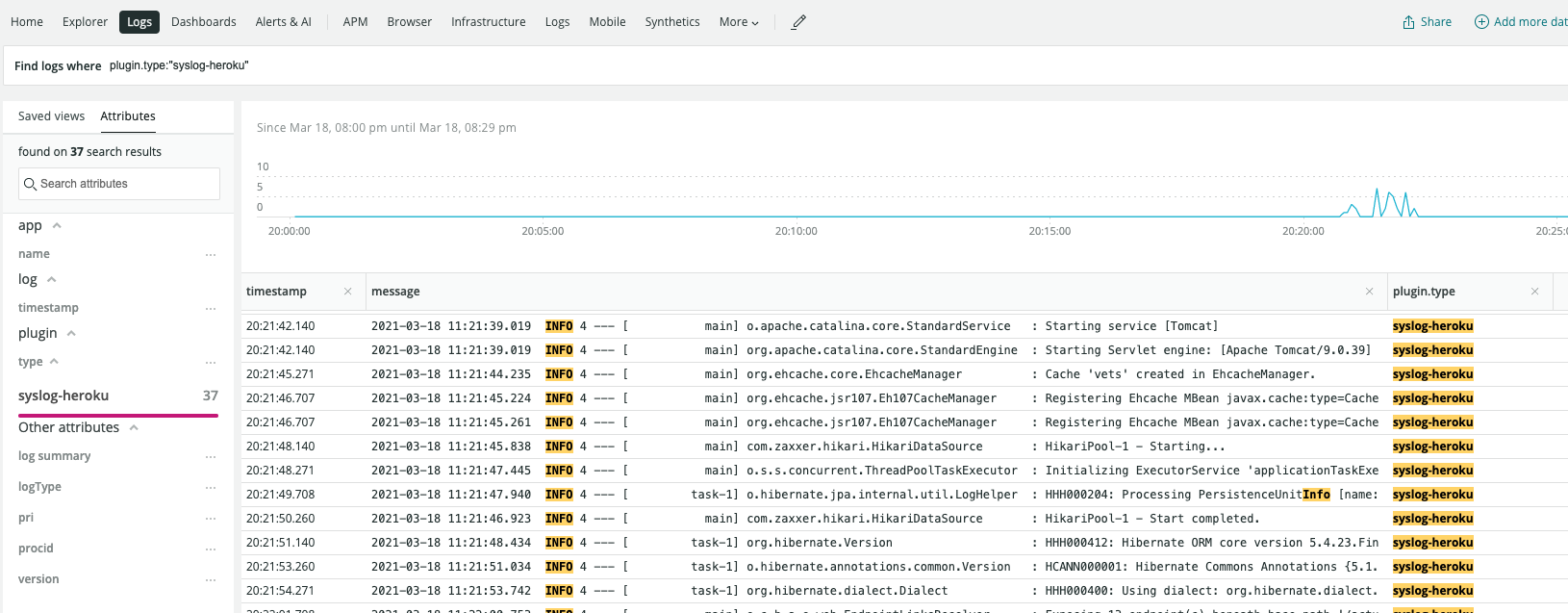The width and height of the screenshot is (1568, 613).
Task: Open options menu for type attribute
Action: click(211, 363)
